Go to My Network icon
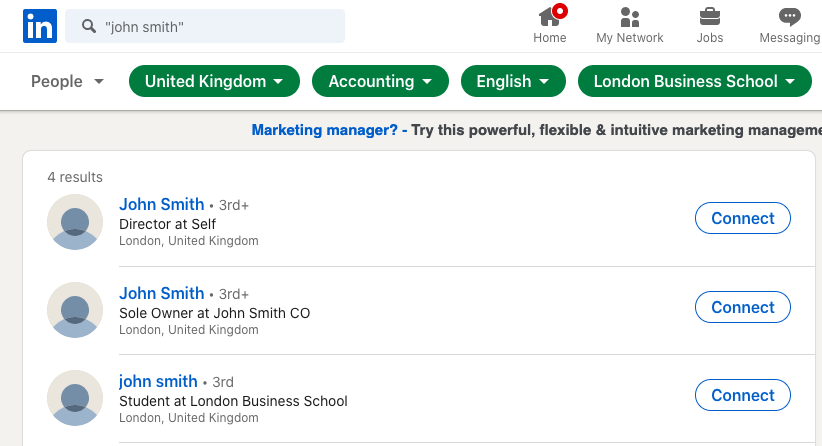The width and height of the screenshot is (822, 446). (629, 17)
